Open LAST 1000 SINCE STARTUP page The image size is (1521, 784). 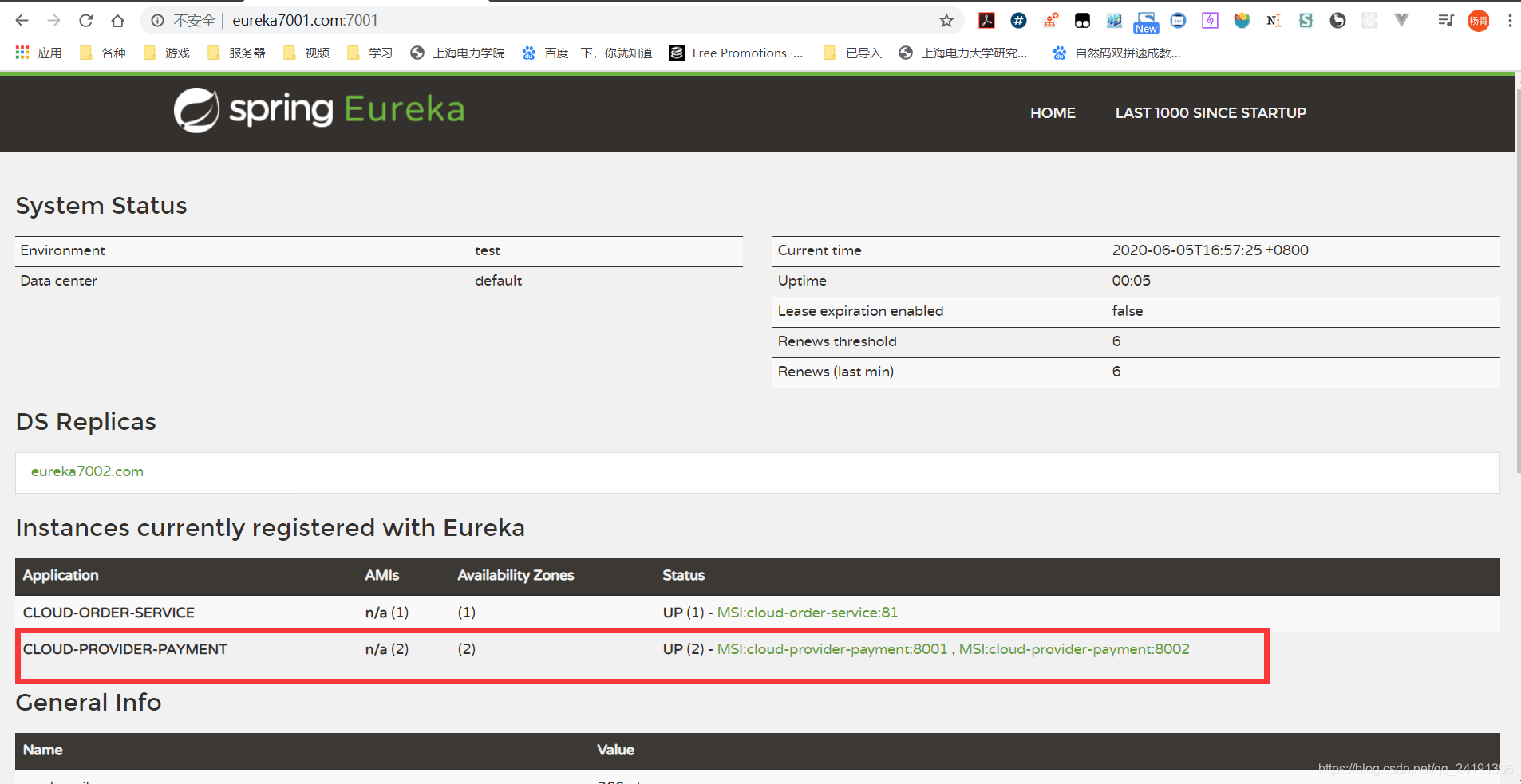coord(1211,113)
